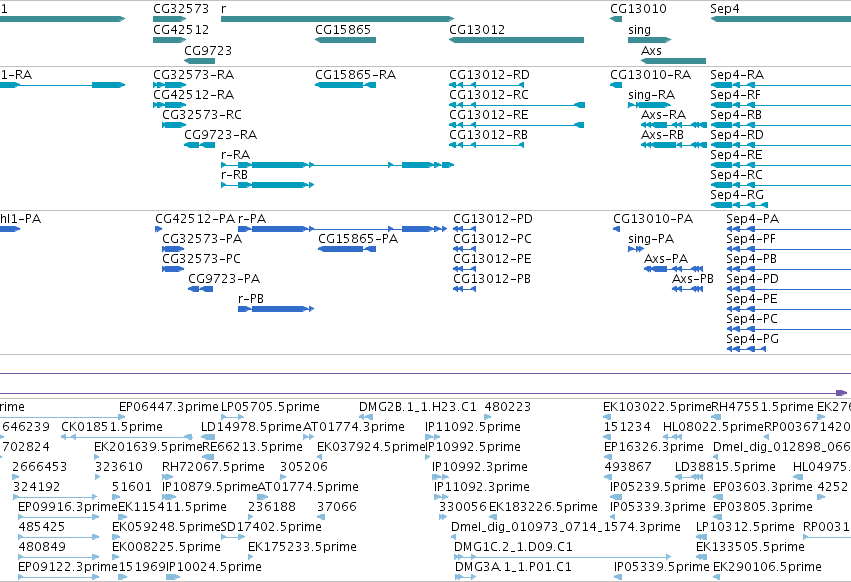
Task: Select protein CG13010-PA
Action: click(653, 219)
